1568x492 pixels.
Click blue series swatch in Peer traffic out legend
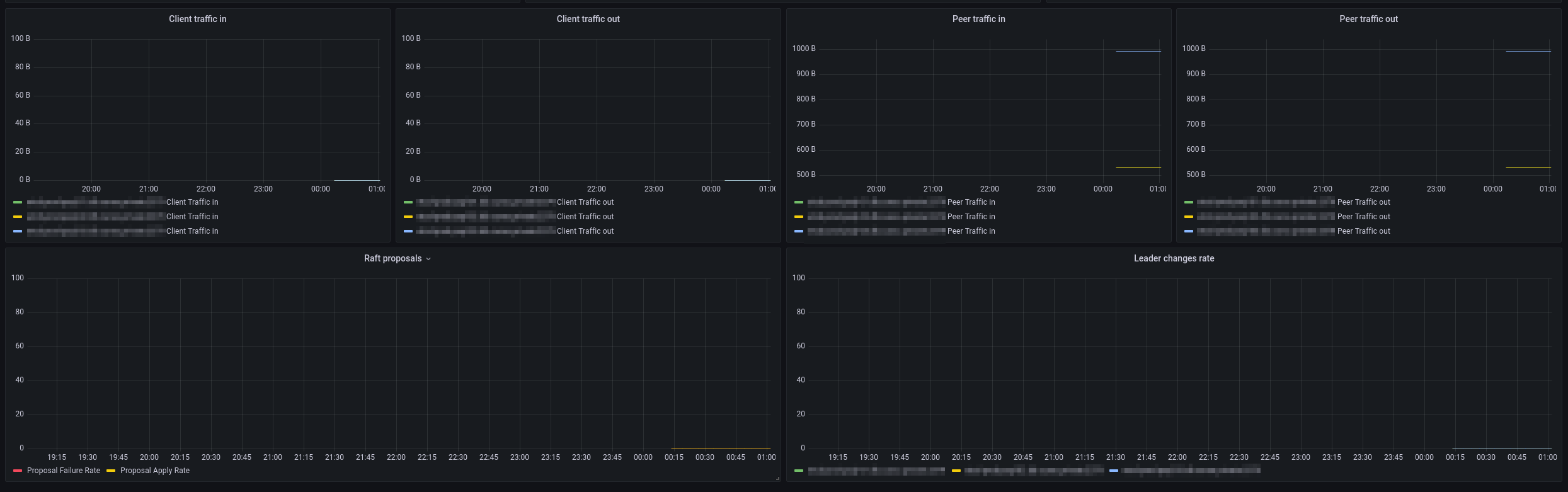tap(1189, 231)
